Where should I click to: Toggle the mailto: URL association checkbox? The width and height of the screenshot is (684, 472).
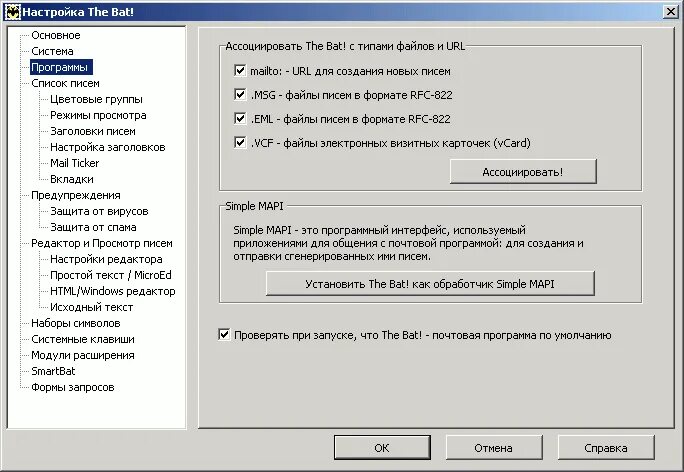pos(240,71)
